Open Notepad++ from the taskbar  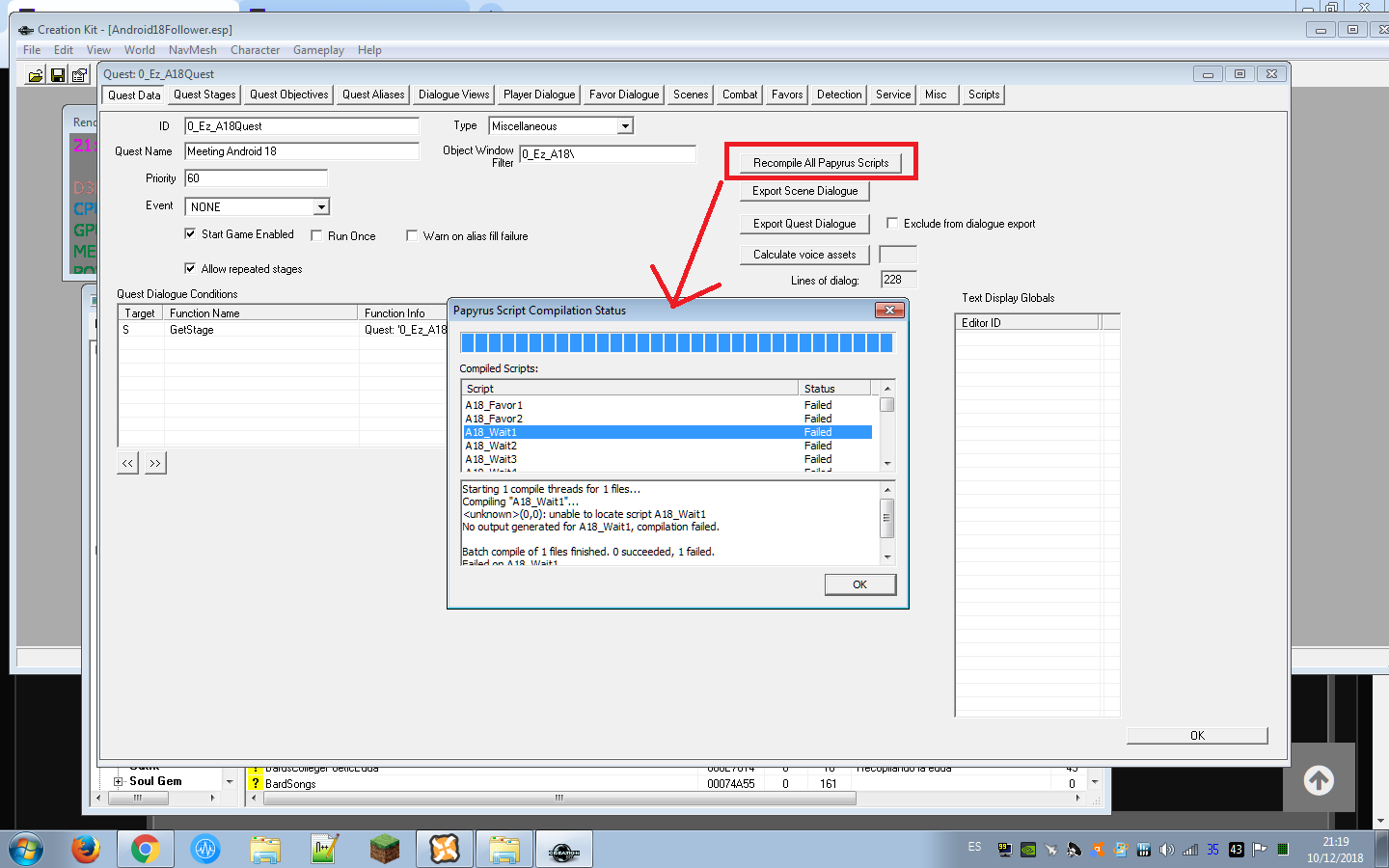[x=324, y=850]
